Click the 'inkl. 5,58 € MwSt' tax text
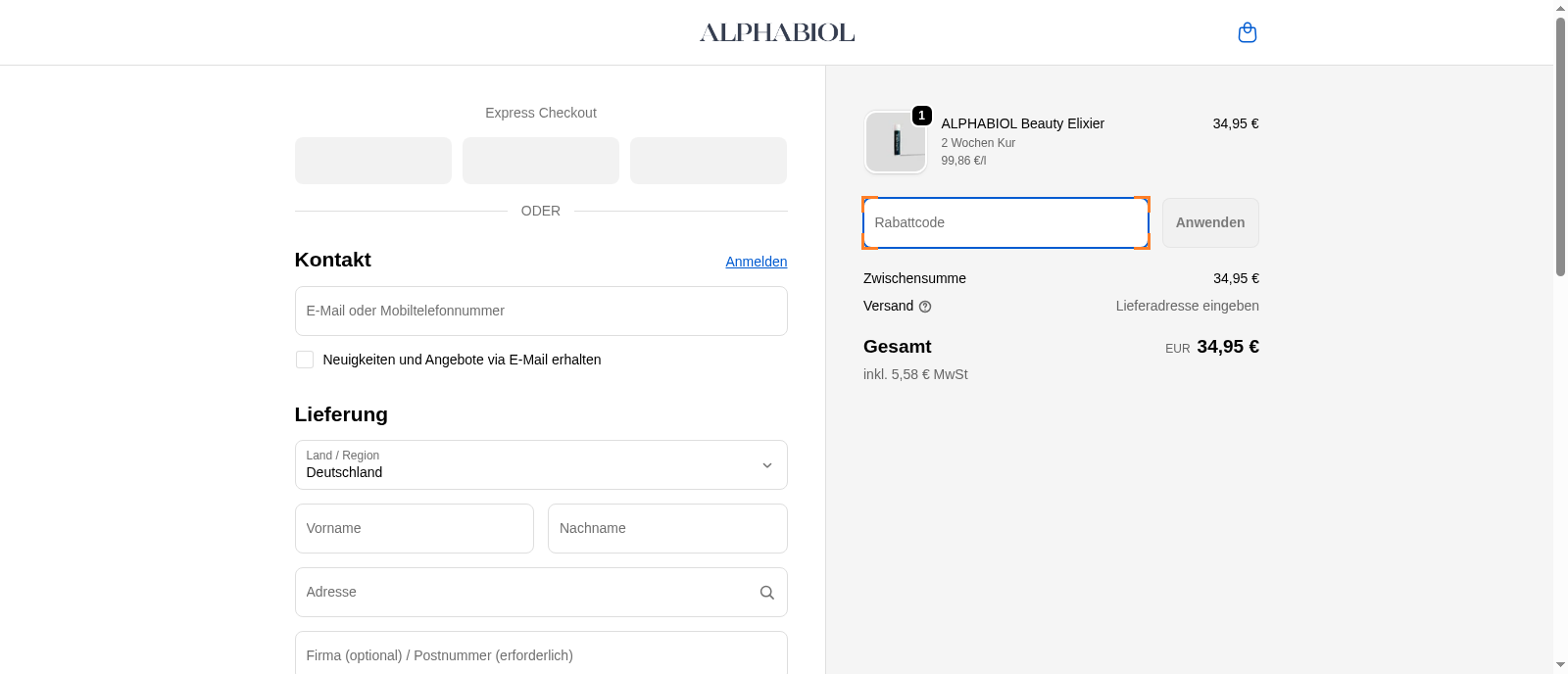 [915, 374]
